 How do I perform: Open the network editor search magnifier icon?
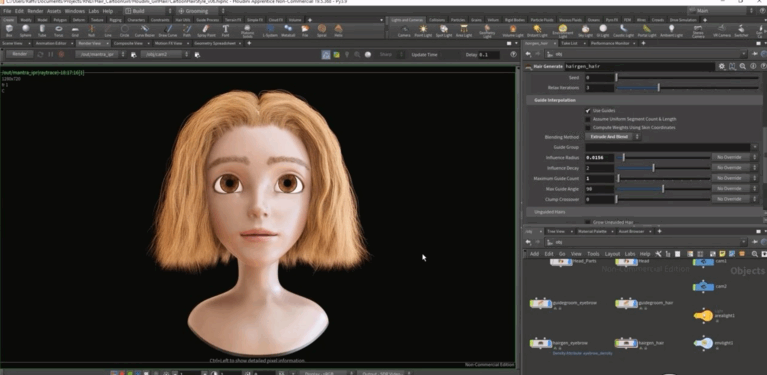[x=755, y=254]
